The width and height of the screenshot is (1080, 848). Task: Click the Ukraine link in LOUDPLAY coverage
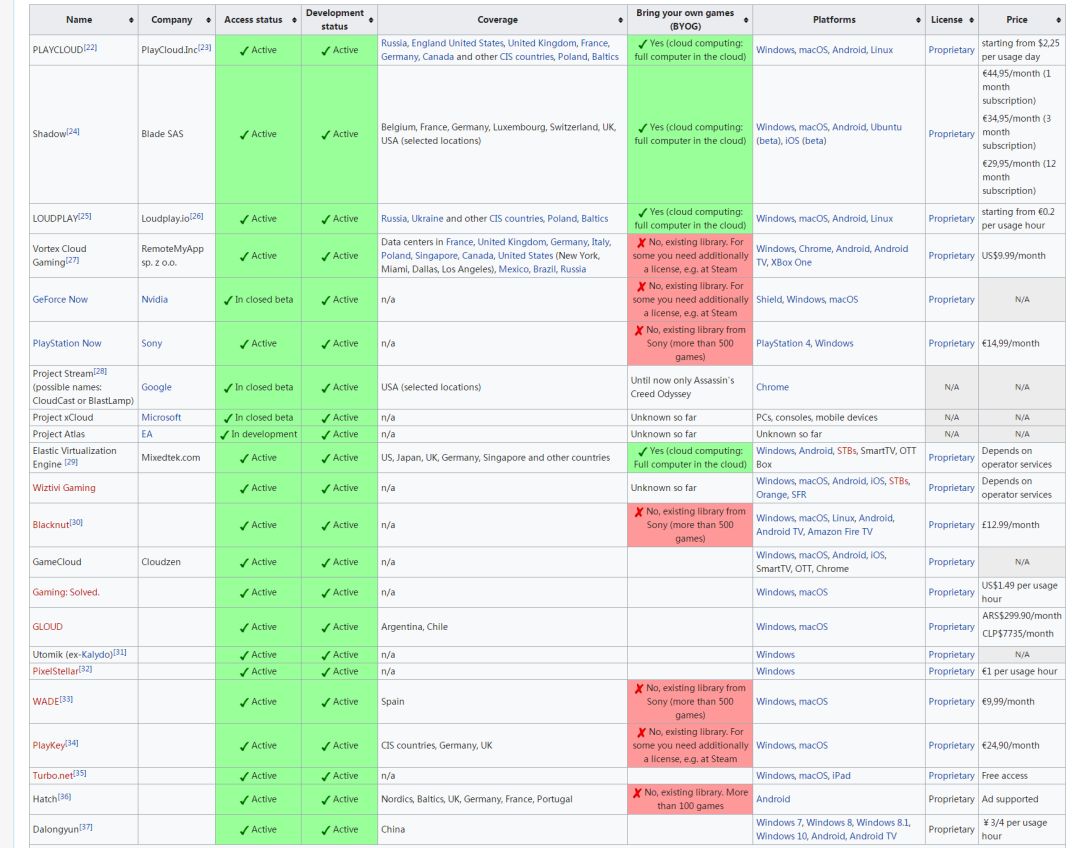pos(427,219)
